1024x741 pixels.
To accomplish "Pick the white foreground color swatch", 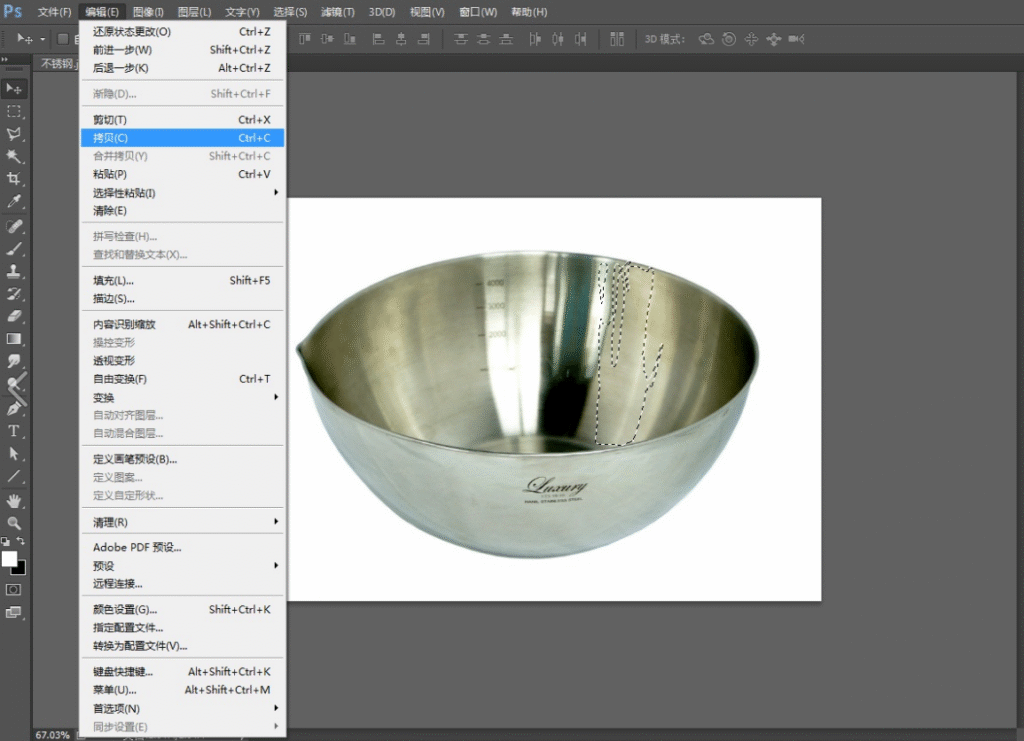I will (9, 560).
